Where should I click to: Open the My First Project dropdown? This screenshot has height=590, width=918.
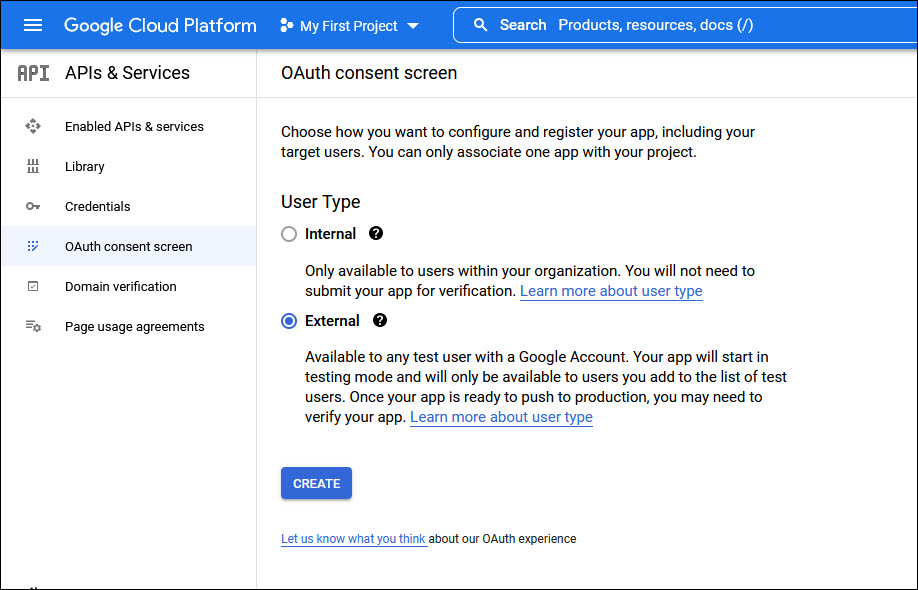click(x=347, y=25)
